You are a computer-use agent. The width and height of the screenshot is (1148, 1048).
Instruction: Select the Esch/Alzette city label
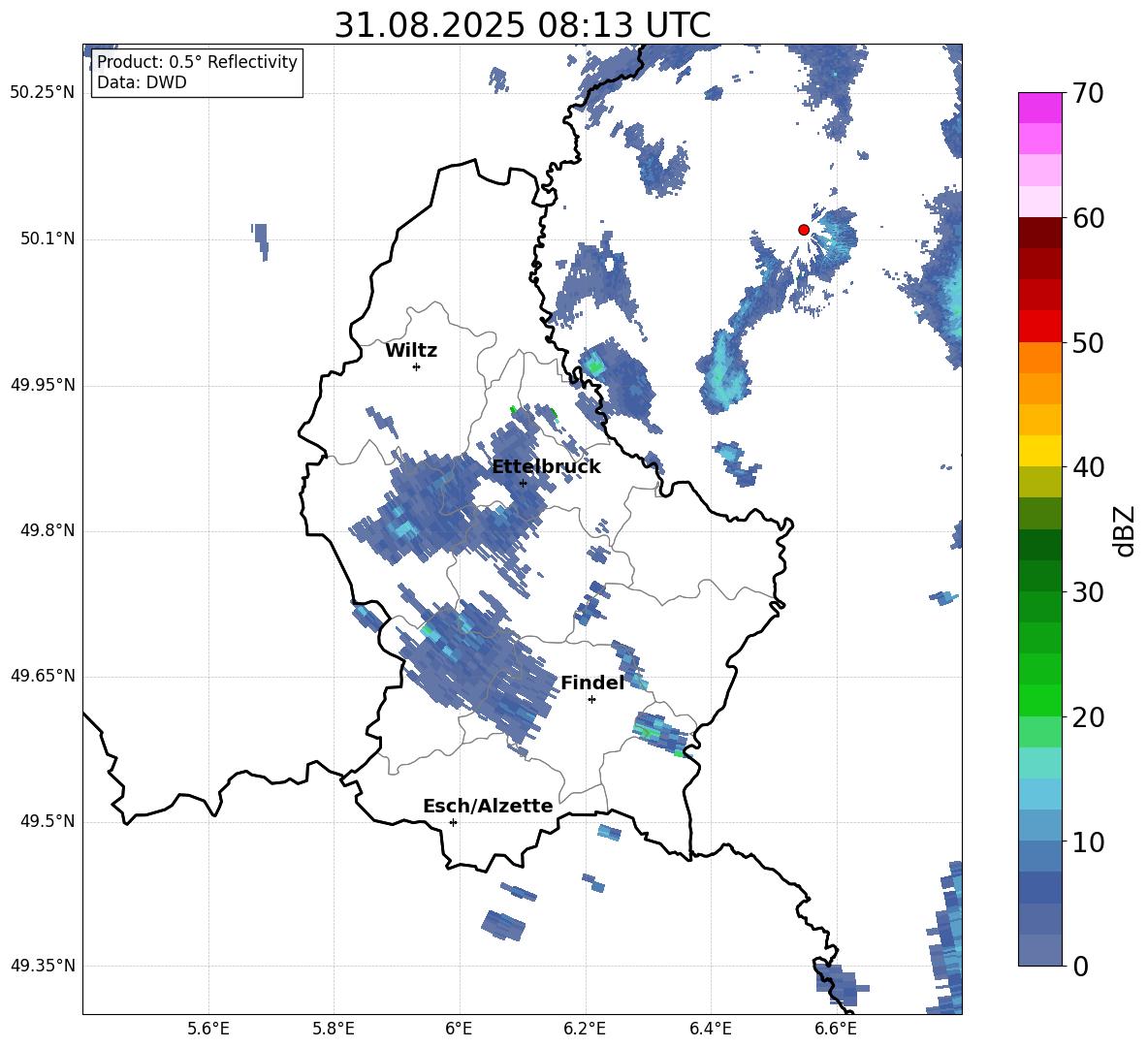pyautogui.click(x=488, y=806)
